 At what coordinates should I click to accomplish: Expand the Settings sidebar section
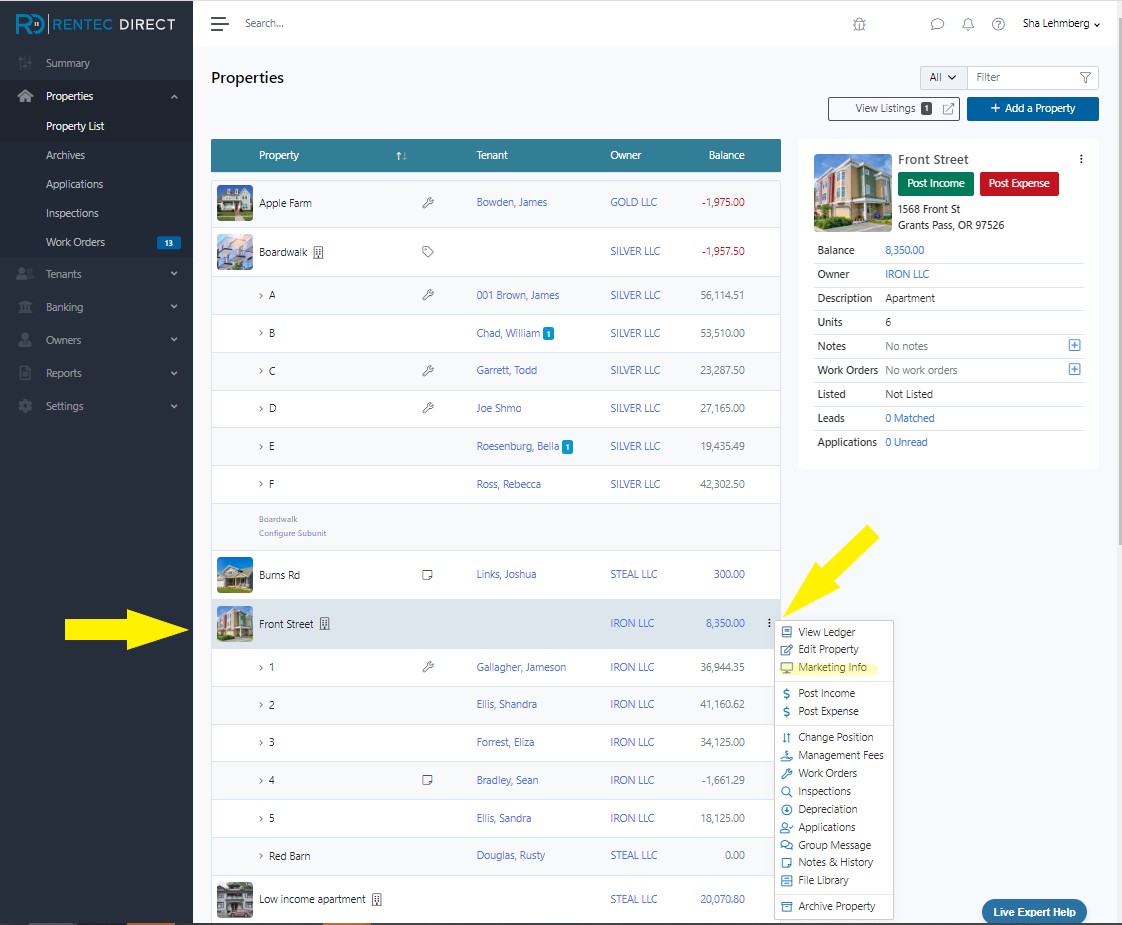click(174, 406)
